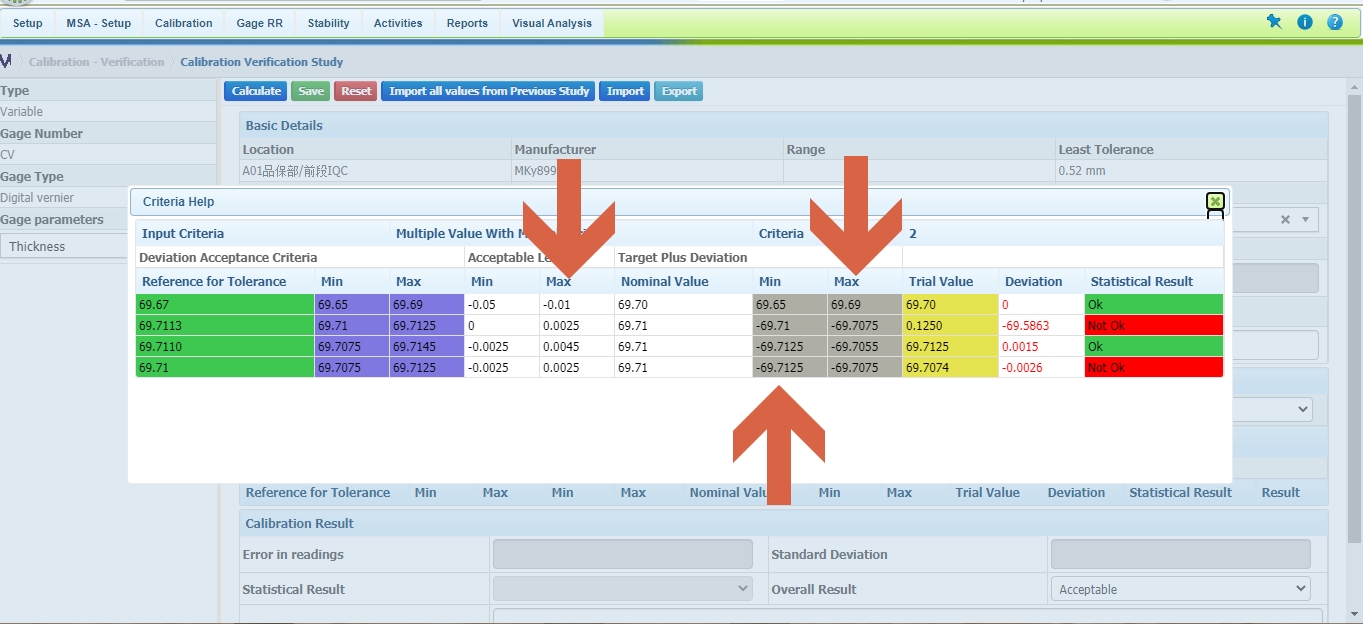Screen dimensions: 1363x624
Task: Click the Nominal Value cell 69.70
Action: coord(683,304)
